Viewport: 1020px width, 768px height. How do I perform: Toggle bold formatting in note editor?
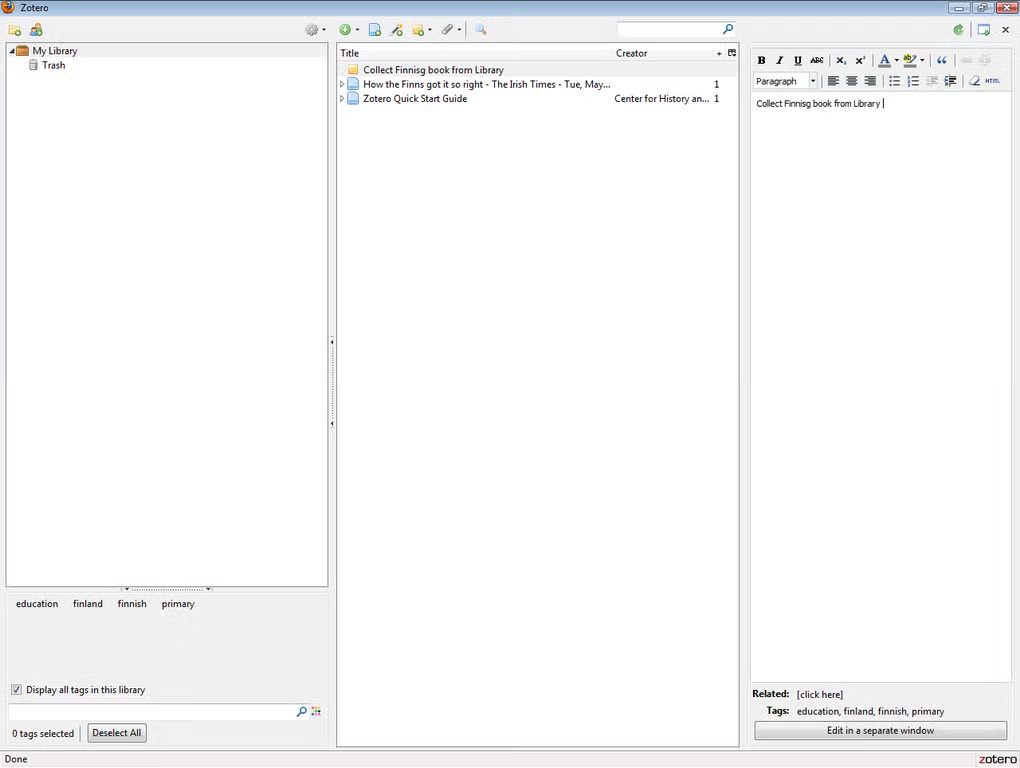click(761, 61)
